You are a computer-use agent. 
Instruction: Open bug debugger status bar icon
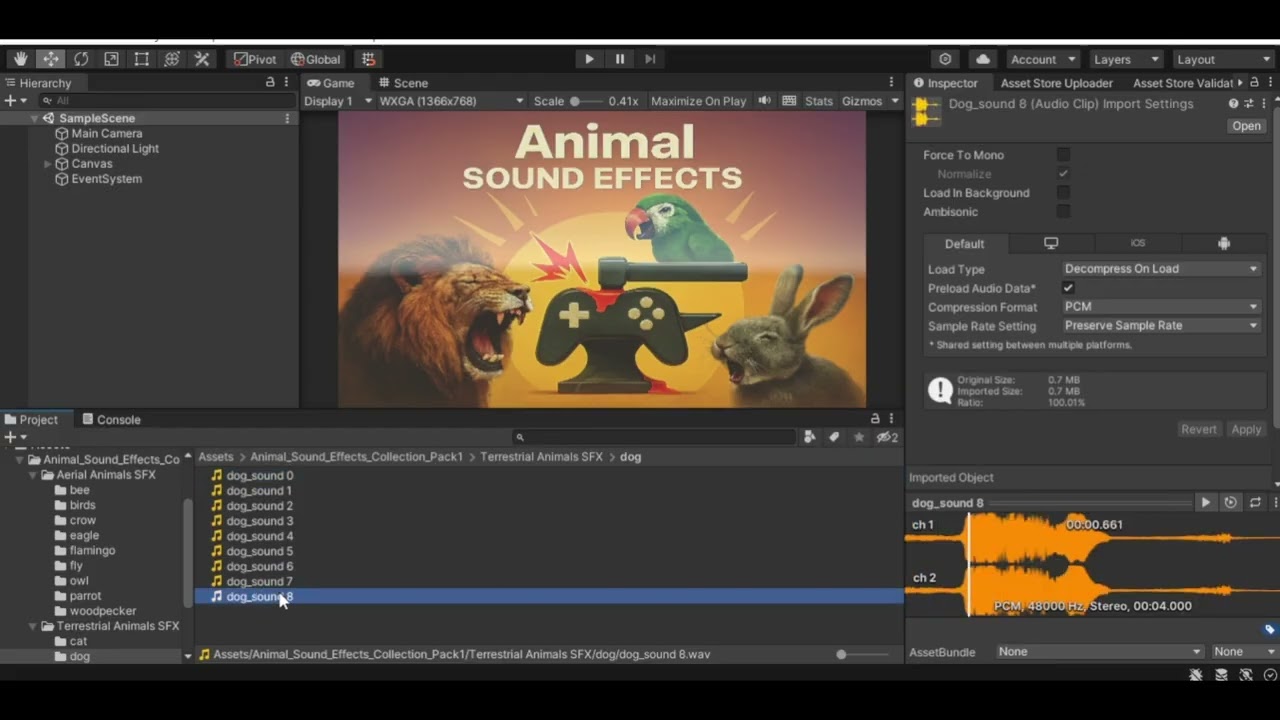(x=1196, y=675)
